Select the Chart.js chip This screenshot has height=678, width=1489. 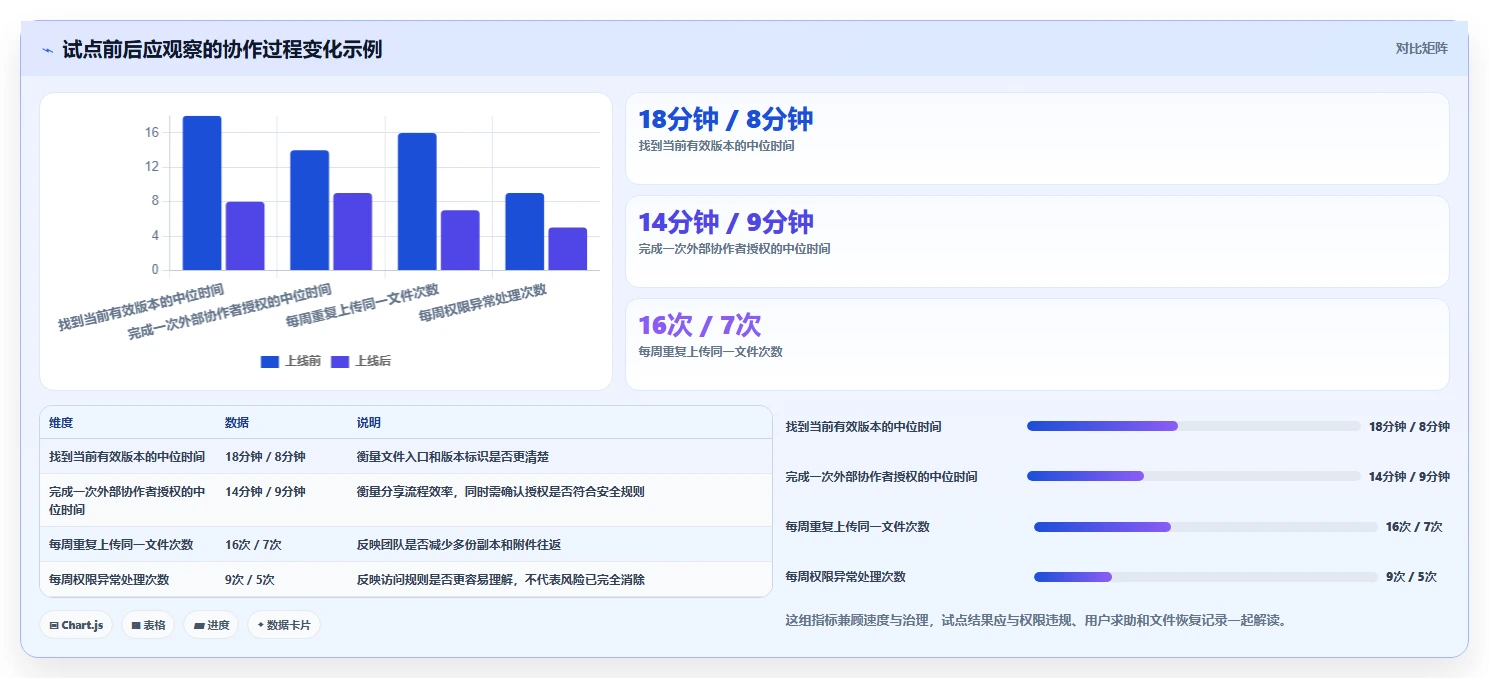76,625
